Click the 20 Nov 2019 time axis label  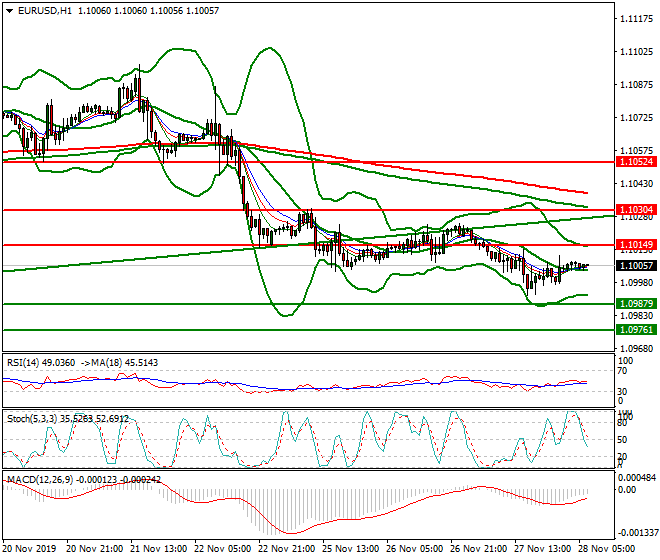pos(29,549)
